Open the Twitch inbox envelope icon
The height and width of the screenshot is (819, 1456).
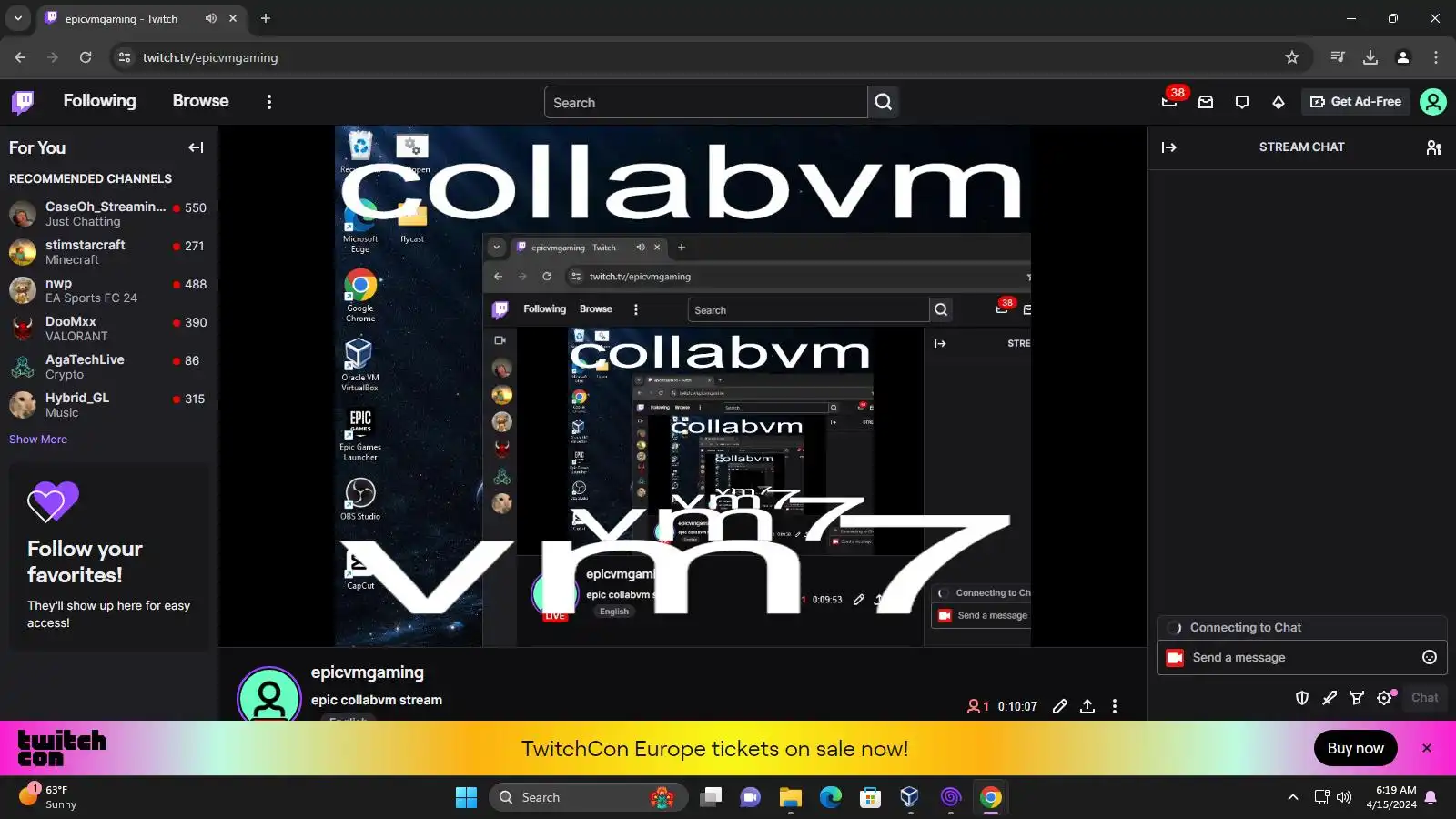coord(1206,102)
